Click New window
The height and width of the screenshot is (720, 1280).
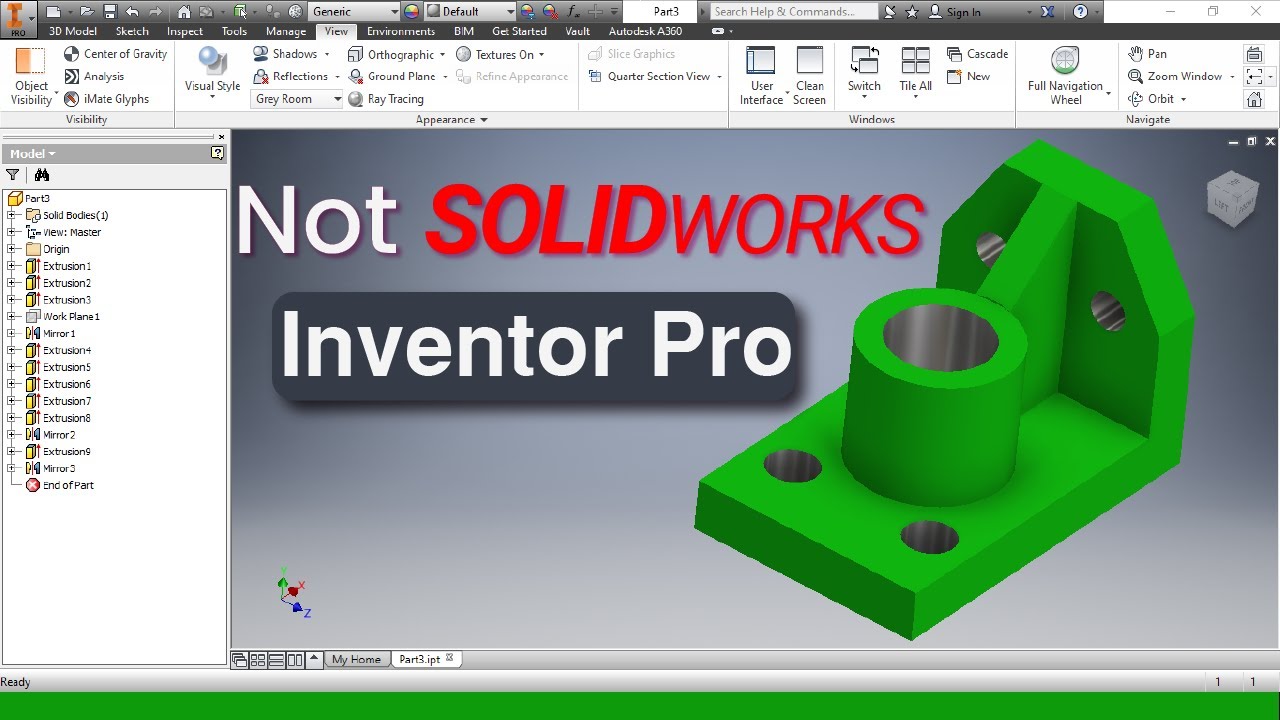[x=968, y=76]
